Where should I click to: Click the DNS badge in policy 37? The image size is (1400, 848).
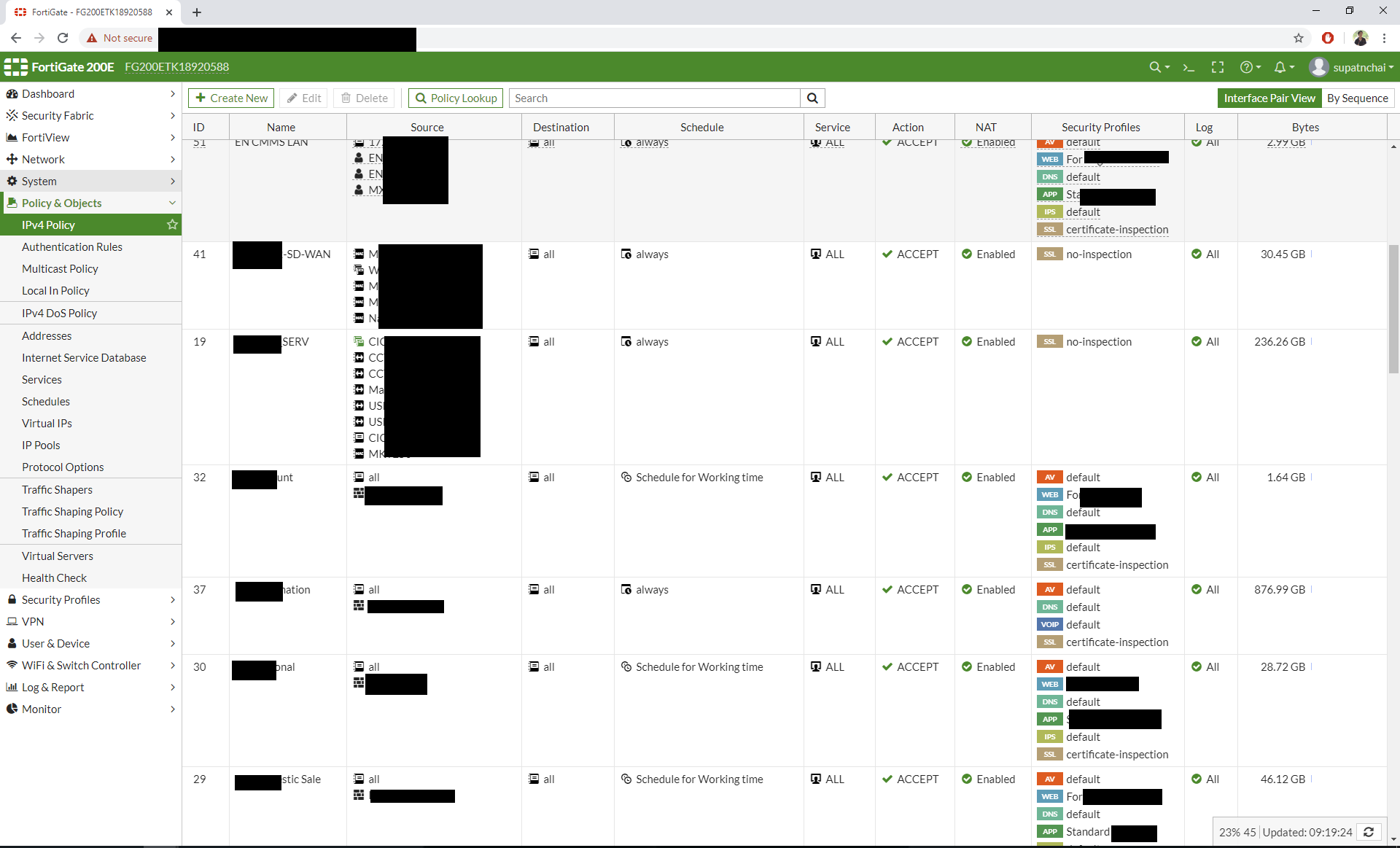point(1049,607)
